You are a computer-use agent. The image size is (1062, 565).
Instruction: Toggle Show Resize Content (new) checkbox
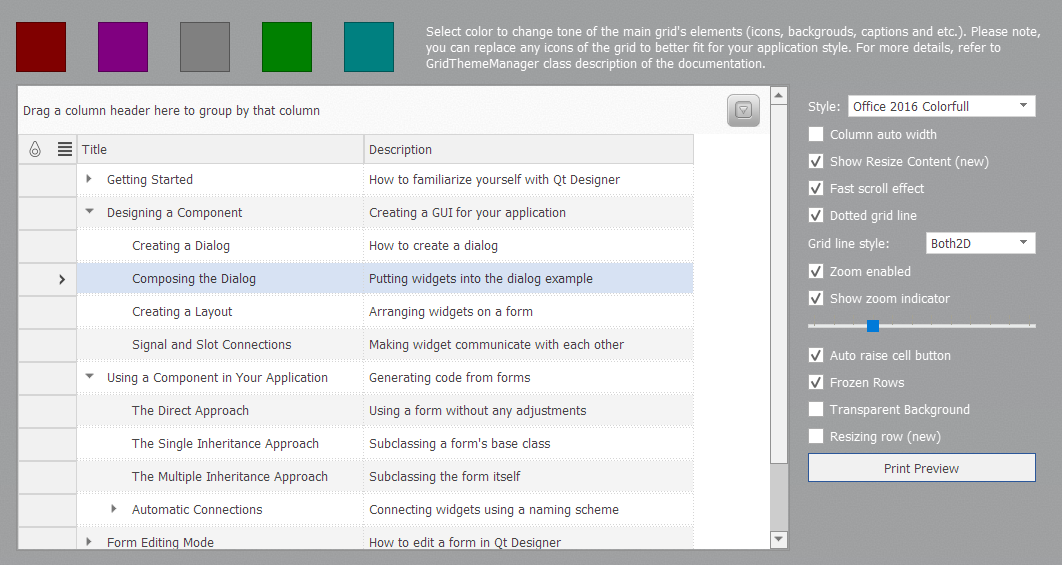tap(816, 161)
